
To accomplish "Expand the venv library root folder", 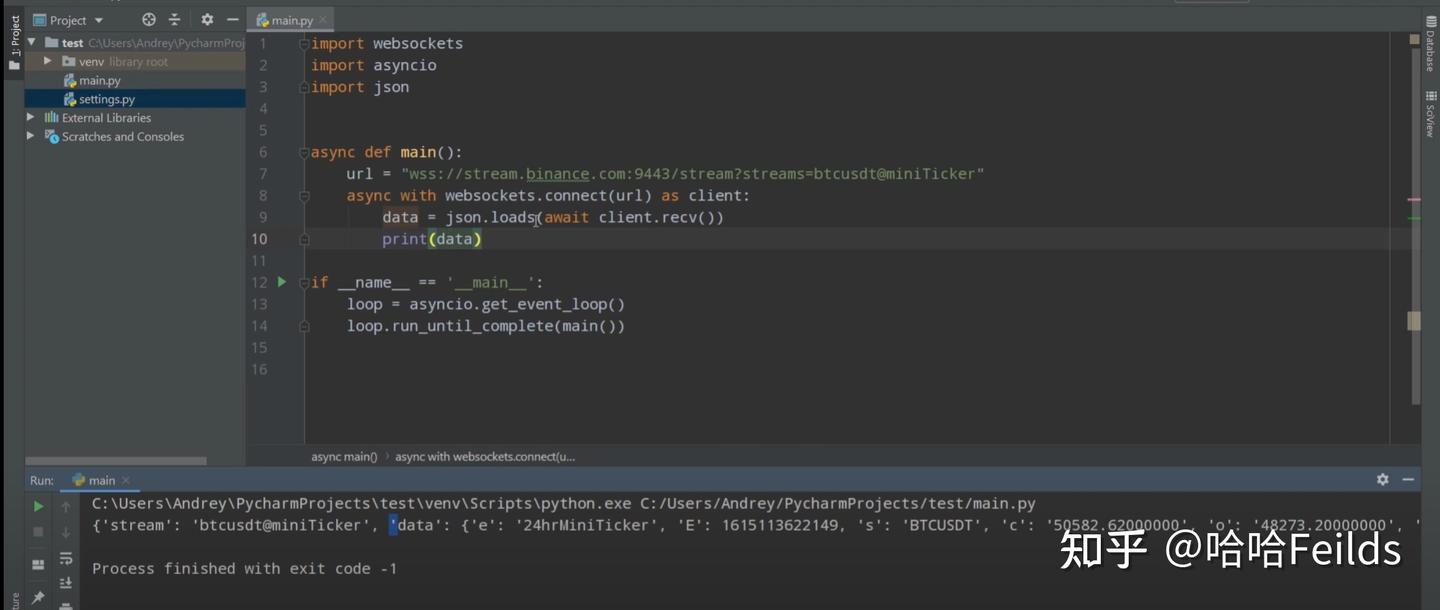I will 46,61.
